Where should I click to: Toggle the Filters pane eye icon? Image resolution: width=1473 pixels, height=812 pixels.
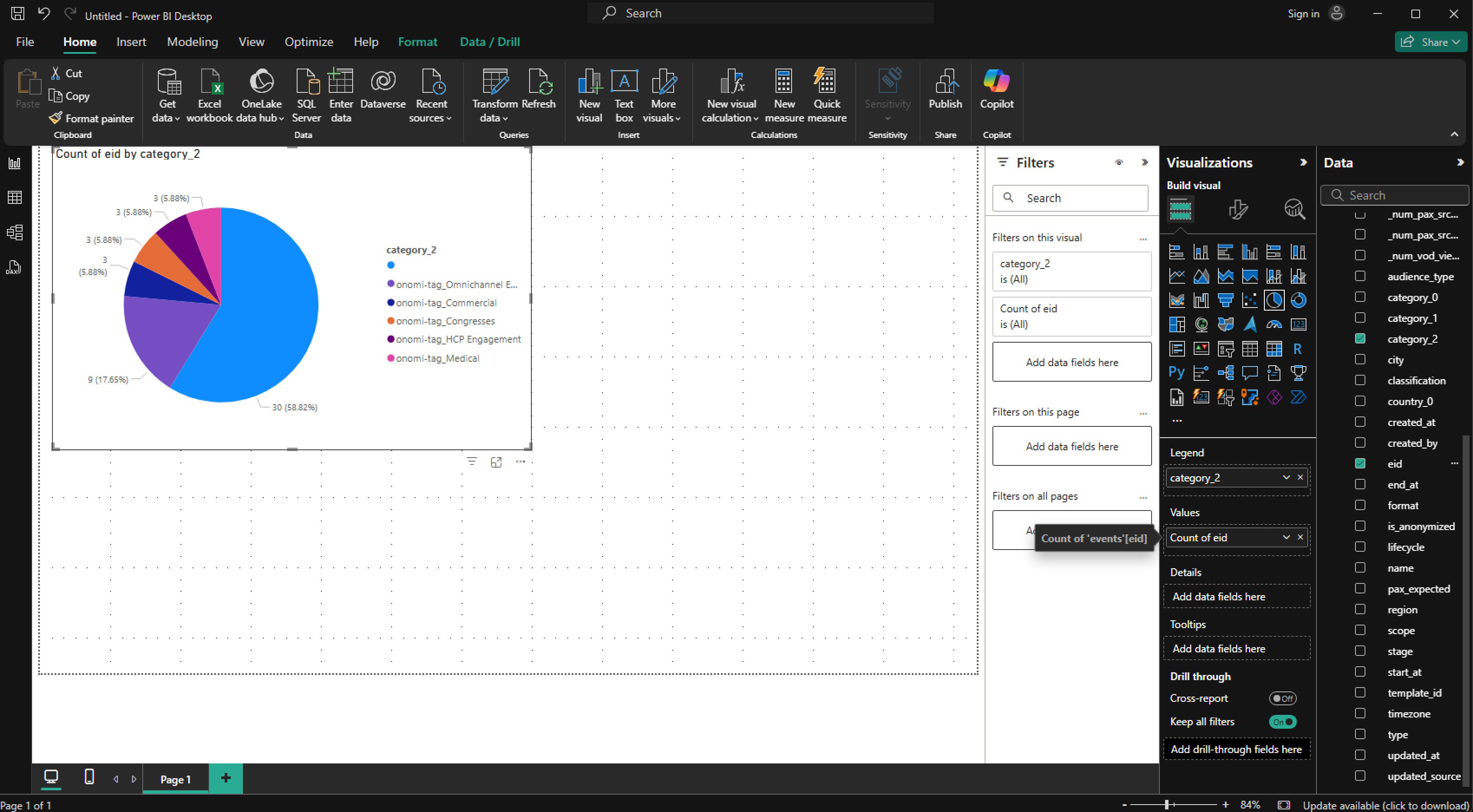pos(1119,162)
